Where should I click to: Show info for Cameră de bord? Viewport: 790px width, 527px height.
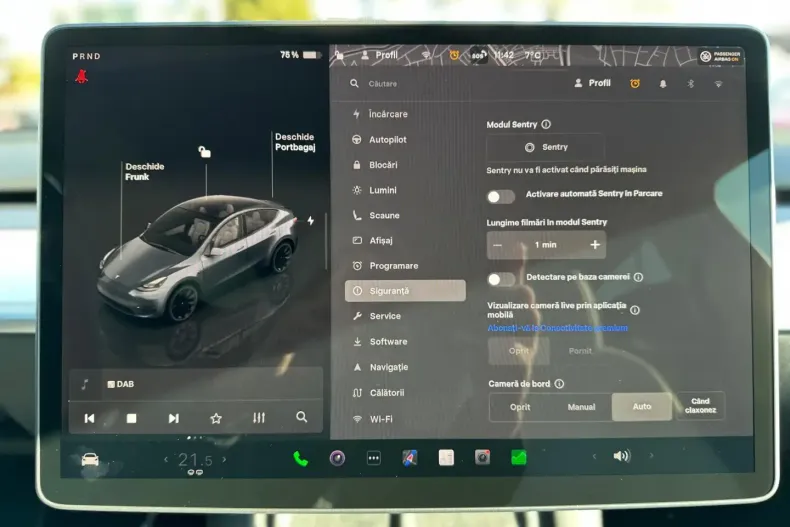click(x=559, y=384)
